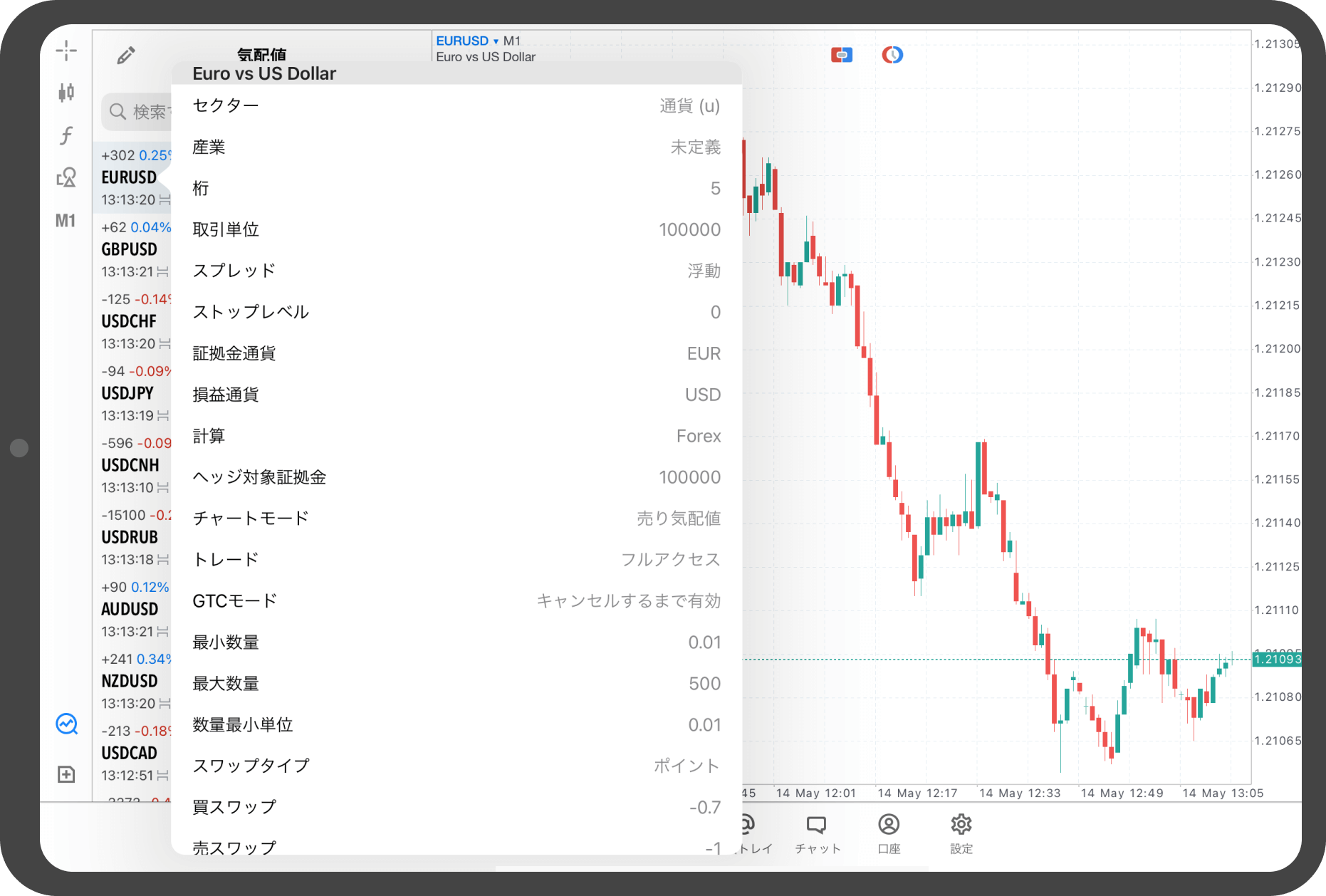Image resolution: width=1326 pixels, height=896 pixels.
Task: Tap the セクター row
Action: coord(456,105)
